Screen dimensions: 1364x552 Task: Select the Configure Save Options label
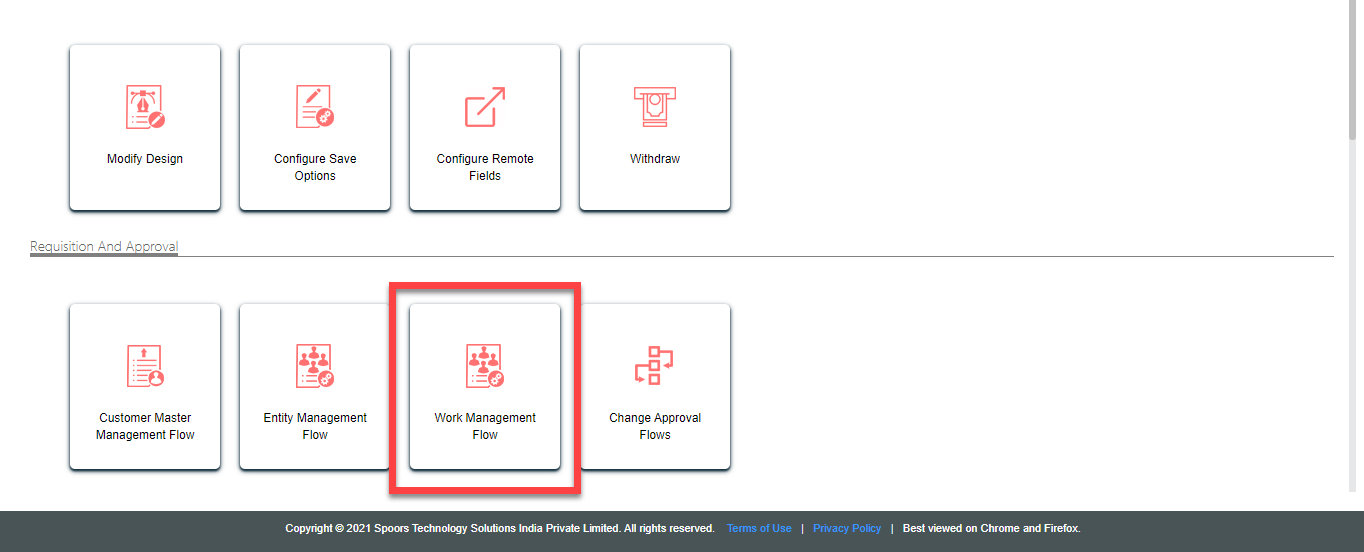coord(315,167)
